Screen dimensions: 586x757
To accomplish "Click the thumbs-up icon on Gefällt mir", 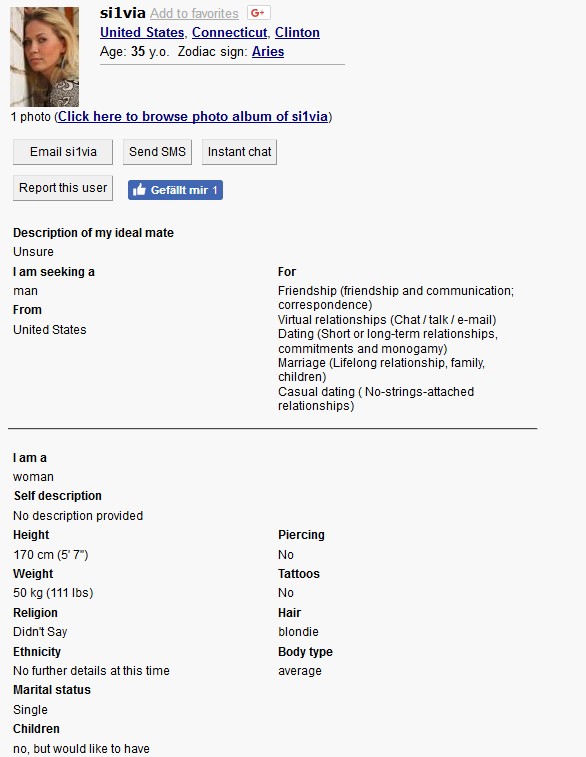I will coord(140,190).
